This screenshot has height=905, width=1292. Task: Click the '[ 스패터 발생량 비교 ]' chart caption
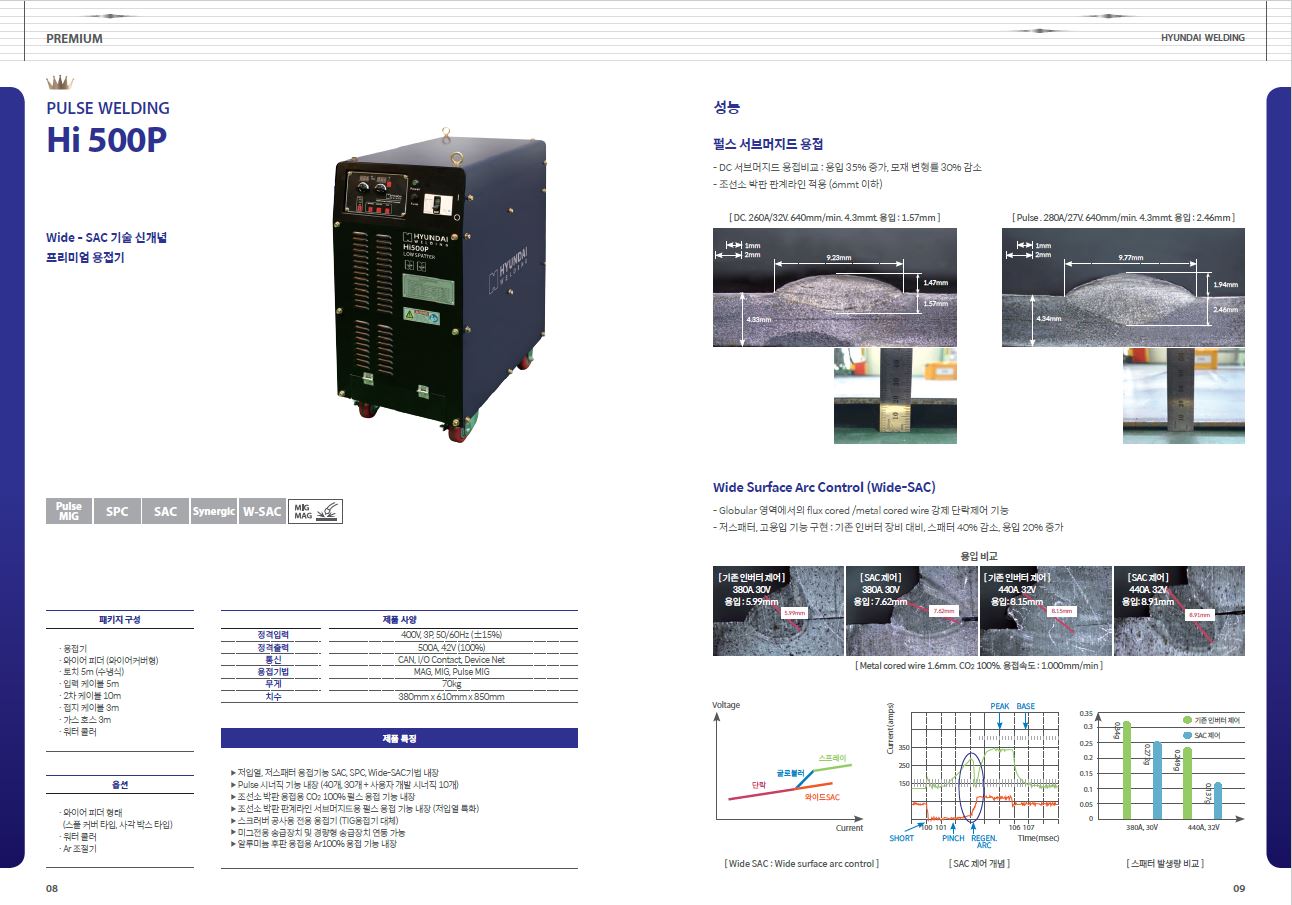pyautogui.click(x=1164, y=863)
